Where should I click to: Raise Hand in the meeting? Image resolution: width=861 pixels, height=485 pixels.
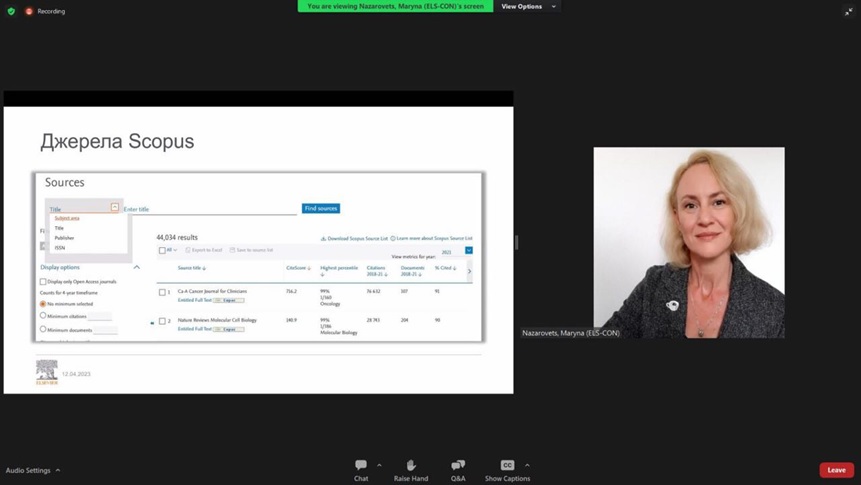pyautogui.click(x=411, y=470)
